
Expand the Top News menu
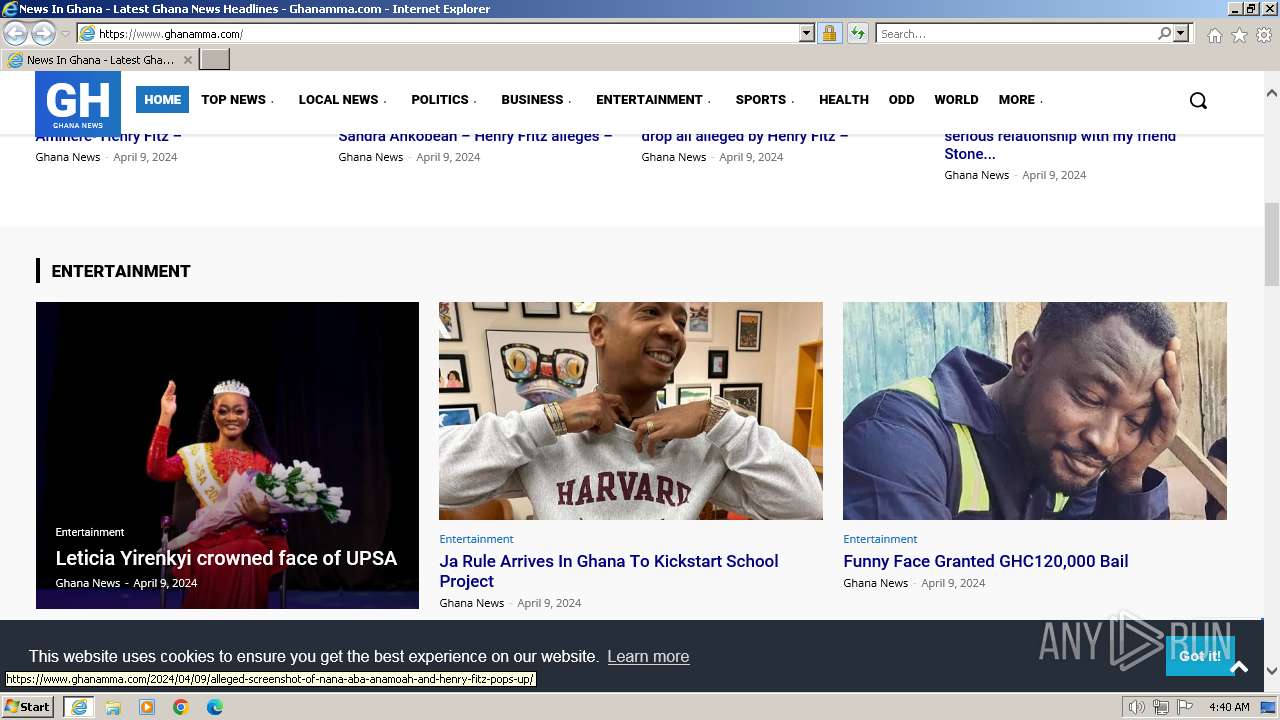[237, 100]
